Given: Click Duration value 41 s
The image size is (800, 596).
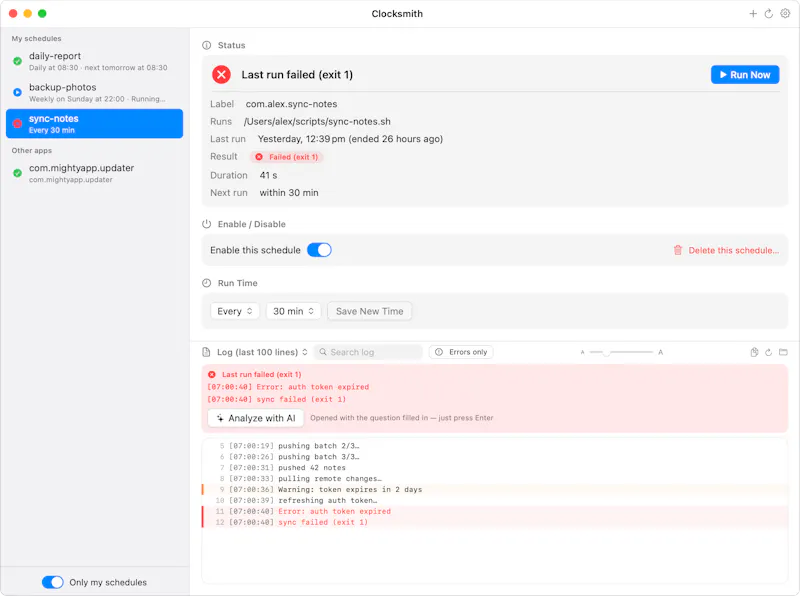Looking at the screenshot, I should pyautogui.click(x=268, y=175).
